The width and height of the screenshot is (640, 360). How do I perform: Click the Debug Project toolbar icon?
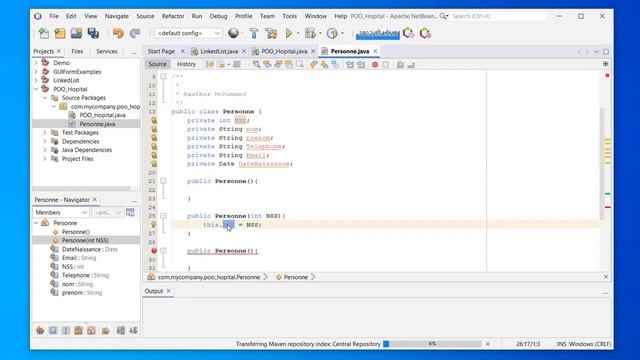[311, 33]
